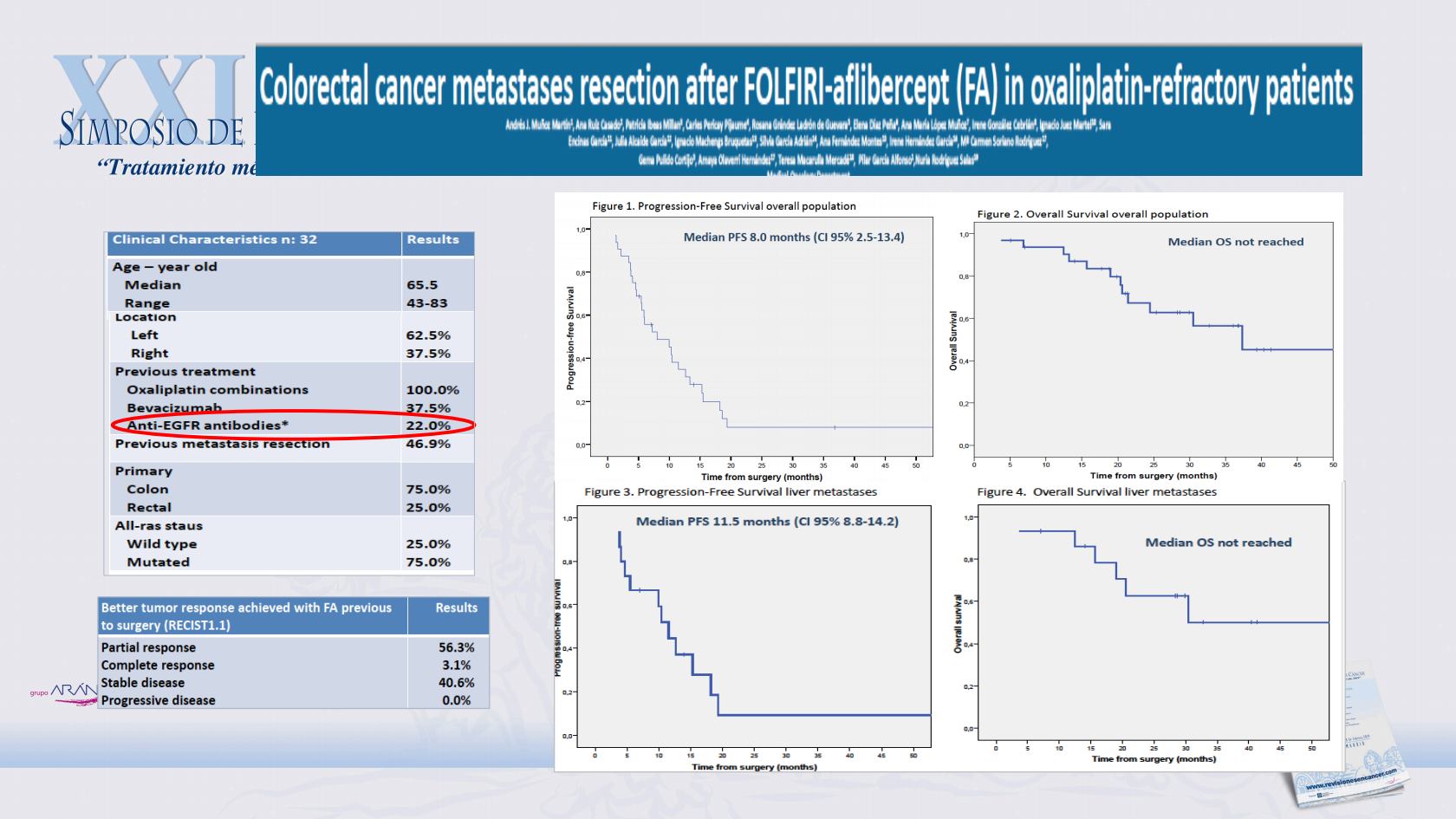Click the 'Age – year old' heading
1456x819 pixels.
165,267
